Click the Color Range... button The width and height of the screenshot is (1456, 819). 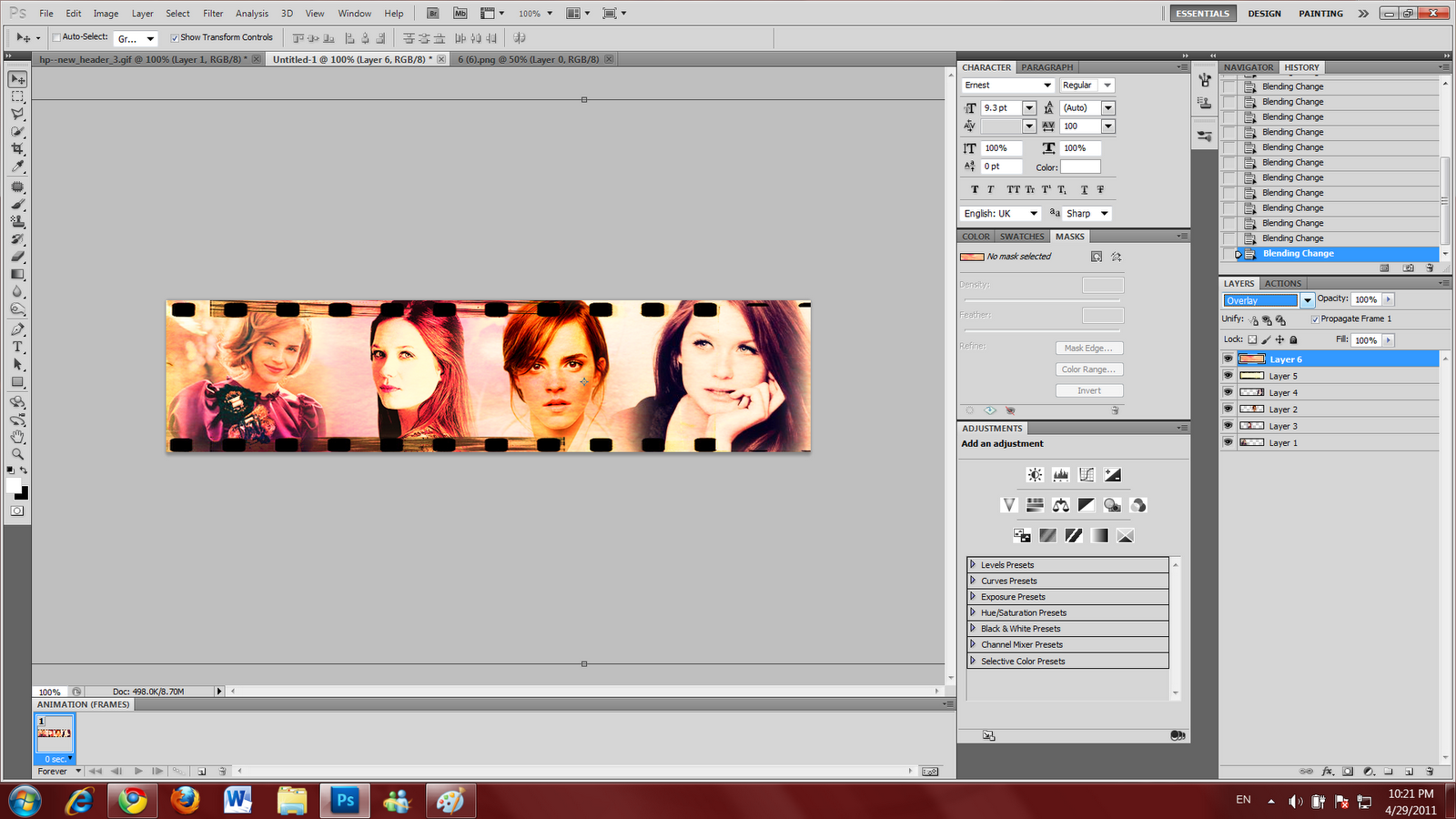click(1089, 369)
